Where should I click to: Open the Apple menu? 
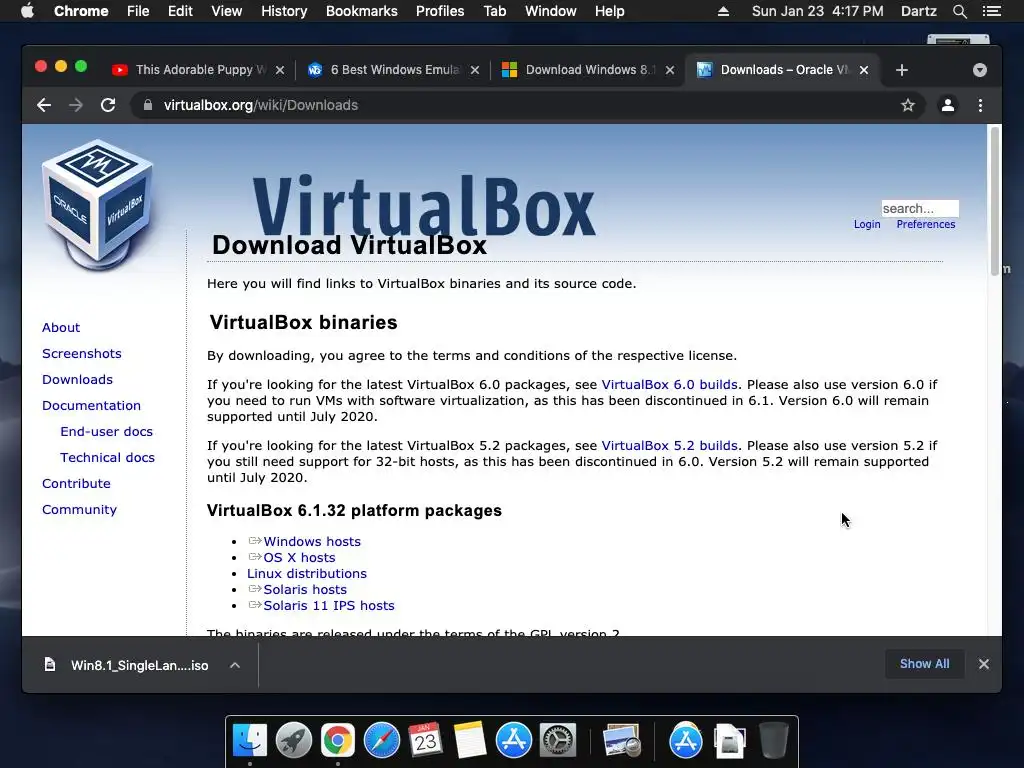27,11
